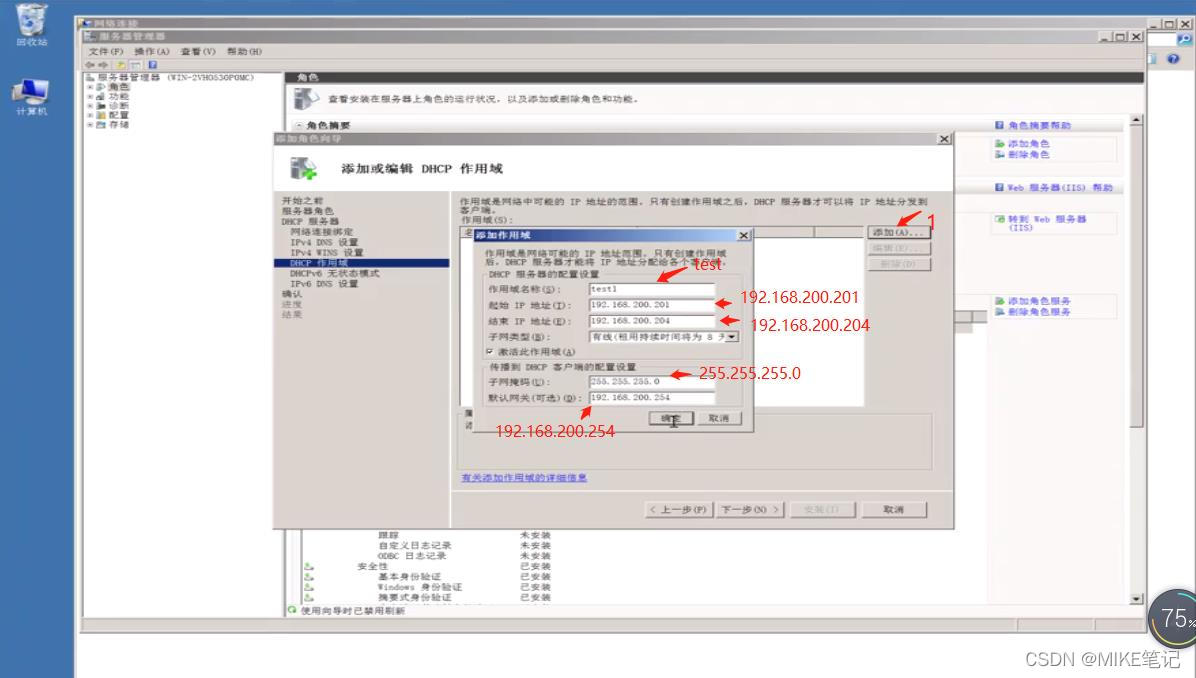The width and height of the screenshot is (1196, 678).
Task: Click the 起始 IP 地址 (Start IP) field
Action: point(651,305)
